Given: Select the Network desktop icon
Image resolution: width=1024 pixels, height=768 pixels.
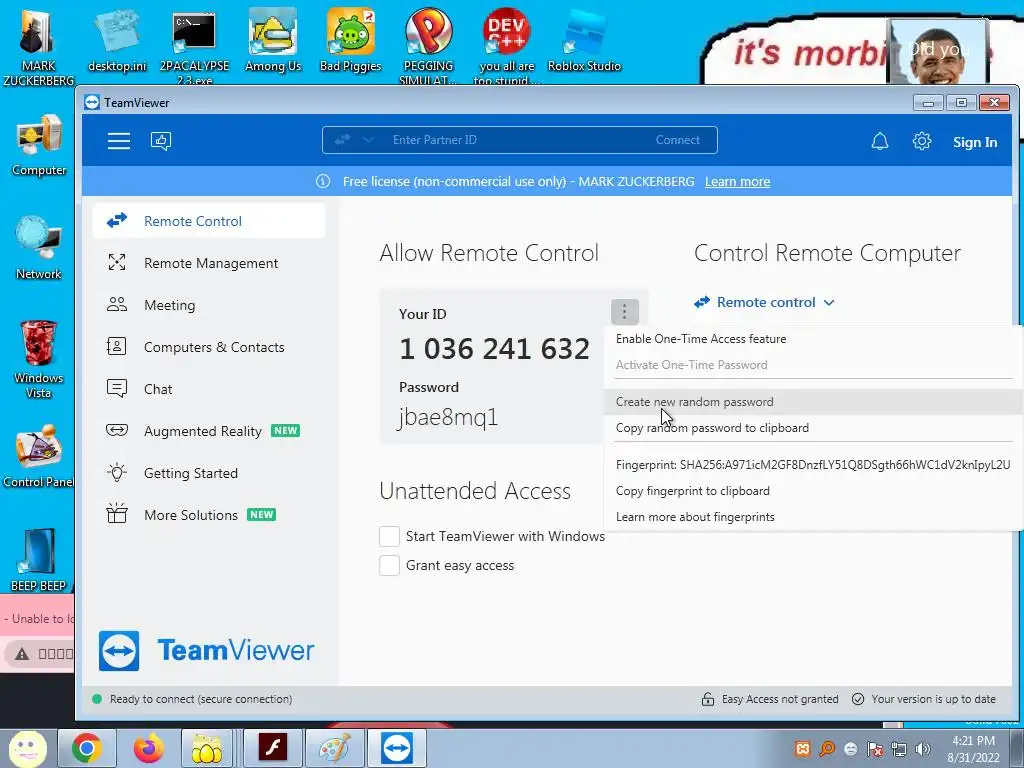Looking at the screenshot, I should click(39, 248).
